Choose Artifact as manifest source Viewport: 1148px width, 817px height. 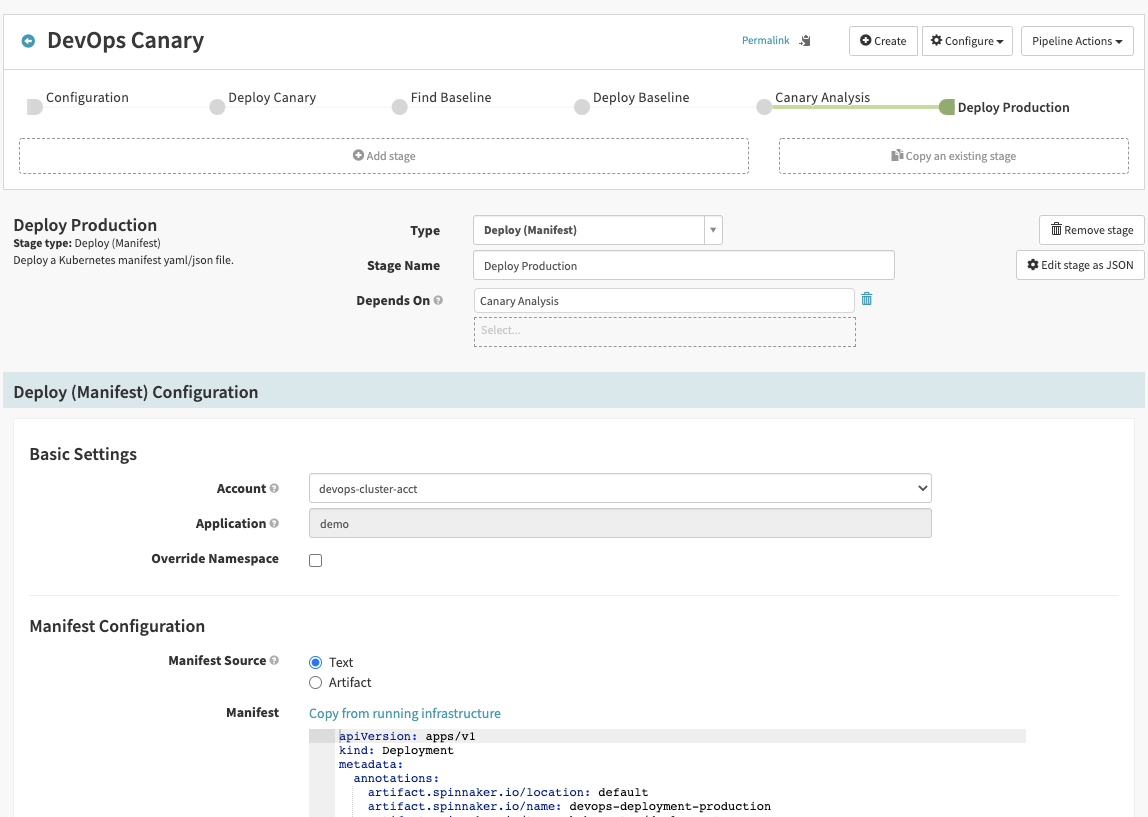316,683
